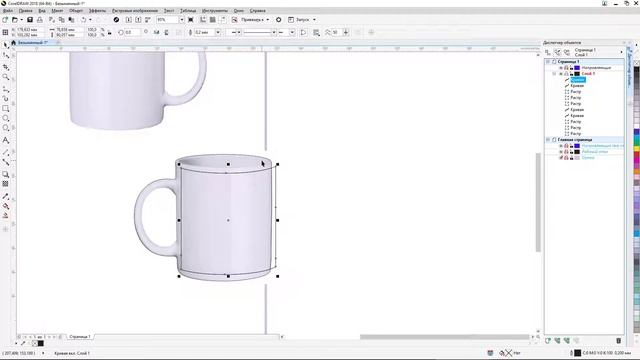The image size is (640, 360).
Task: Click the Full-screen preview icon
Action: coord(191,20)
